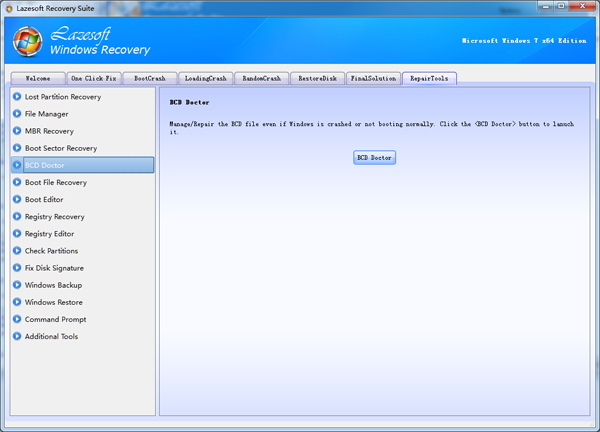Click the Lazesoft Windows logo orb
Viewport: 600px width, 432px height.
point(28,41)
